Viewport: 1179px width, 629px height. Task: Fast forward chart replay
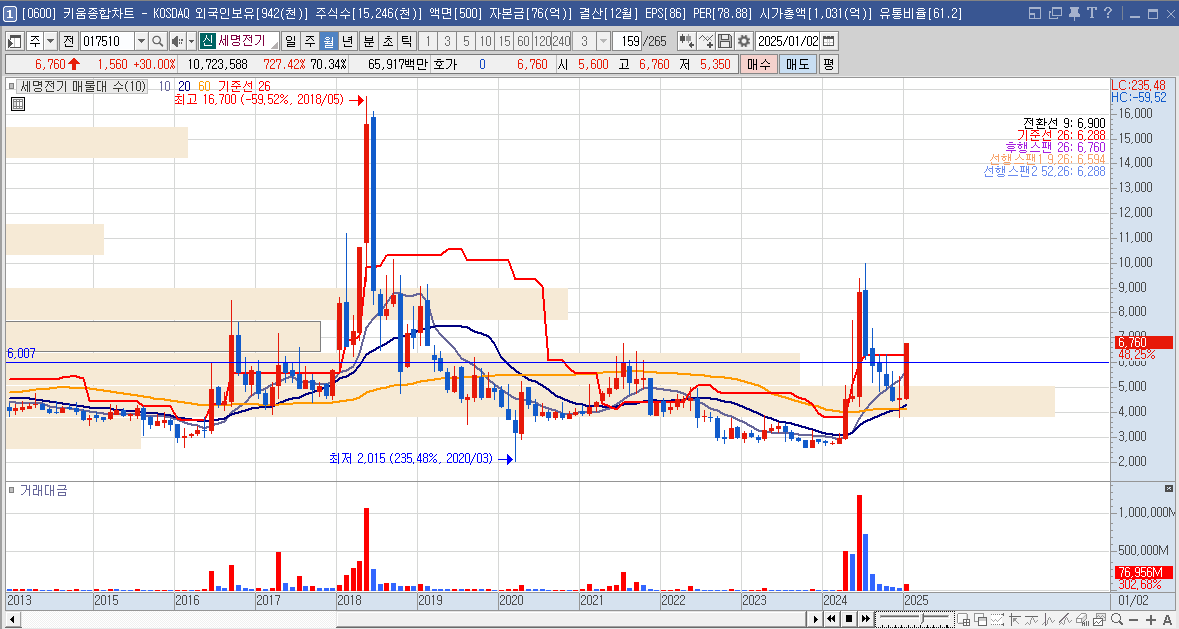(866, 619)
